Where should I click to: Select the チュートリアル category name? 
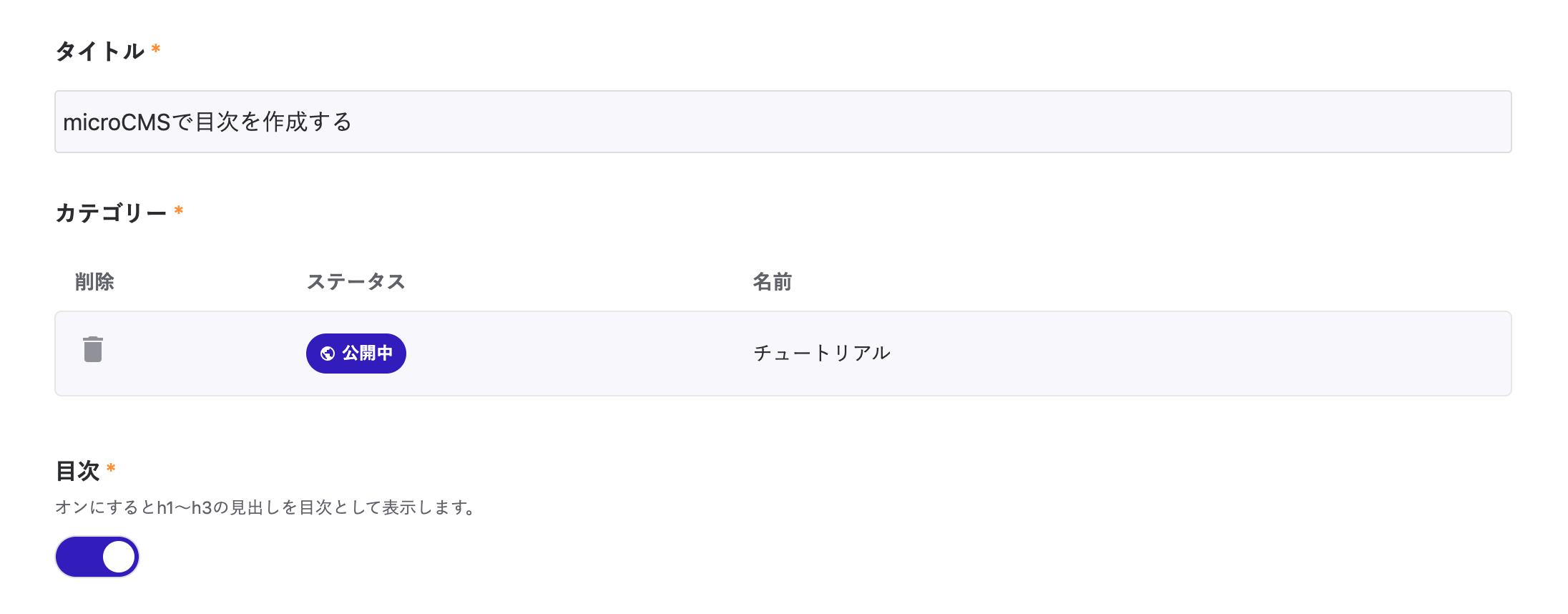(821, 354)
